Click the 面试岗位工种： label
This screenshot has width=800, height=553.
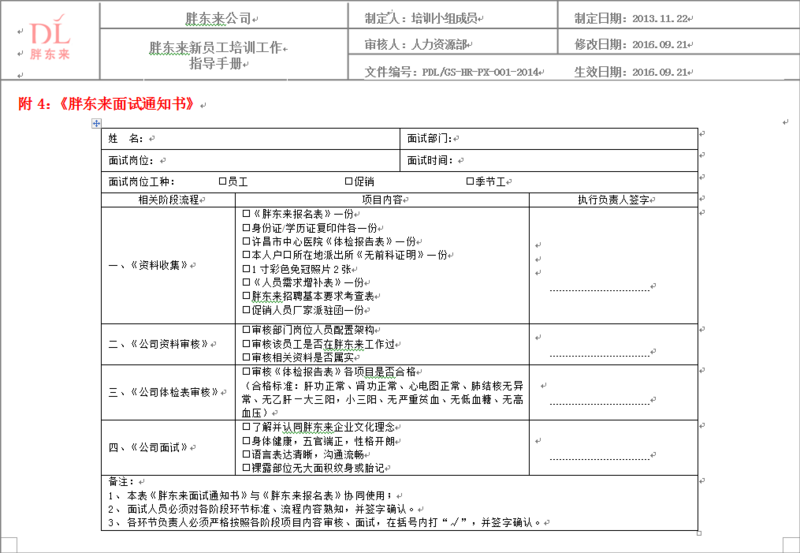click(141, 182)
